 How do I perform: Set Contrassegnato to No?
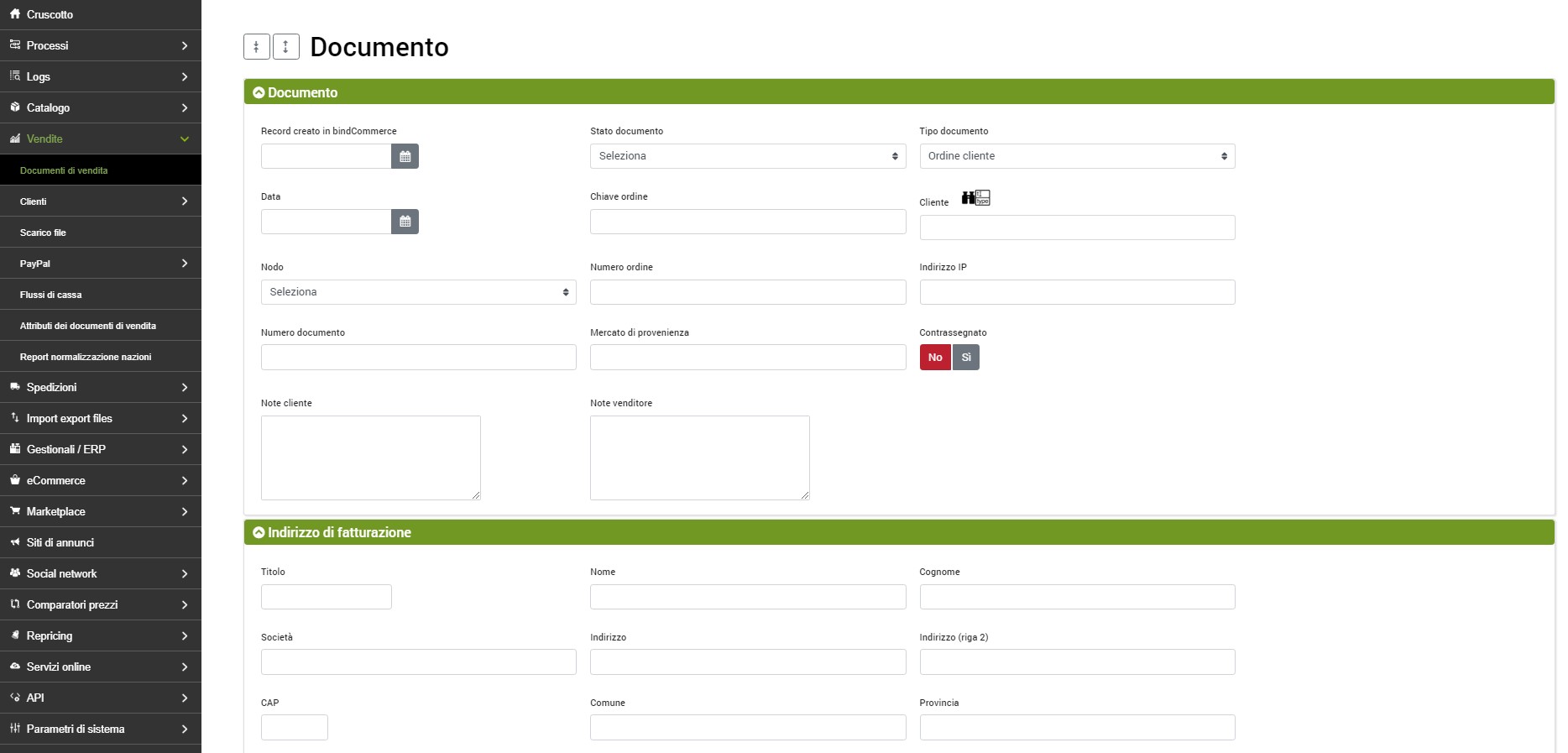pos(935,358)
